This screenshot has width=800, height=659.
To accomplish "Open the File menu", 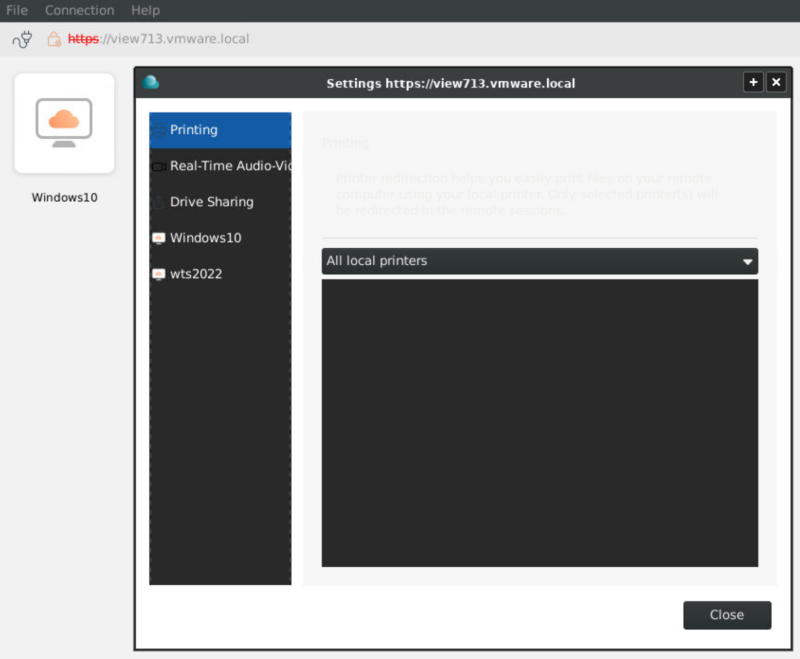I will click(x=17, y=10).
